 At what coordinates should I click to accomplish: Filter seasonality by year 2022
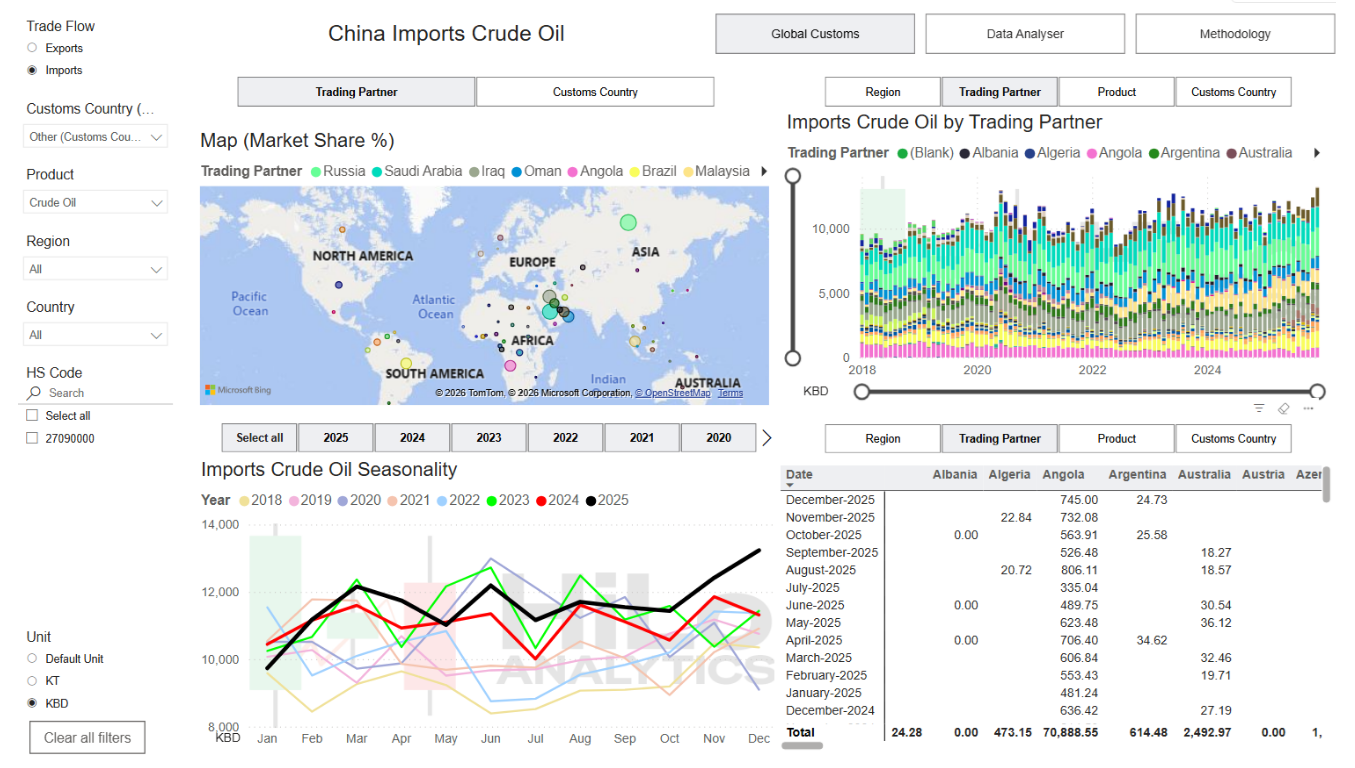click(x=565, y=438)
